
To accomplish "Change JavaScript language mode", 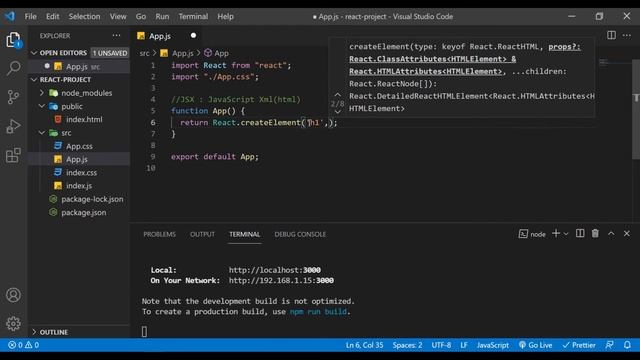I will tap(493, 345).
